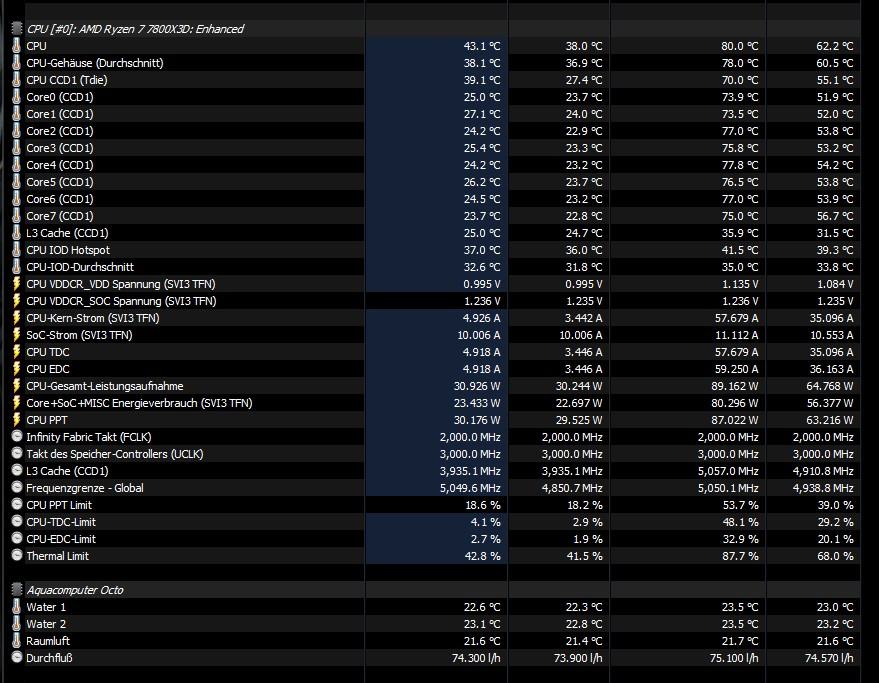Click clock icon of Infinity Fabric Takt (FCLK)
The height and width of the screenshot is (683, 879).
[x=17, y=436]
